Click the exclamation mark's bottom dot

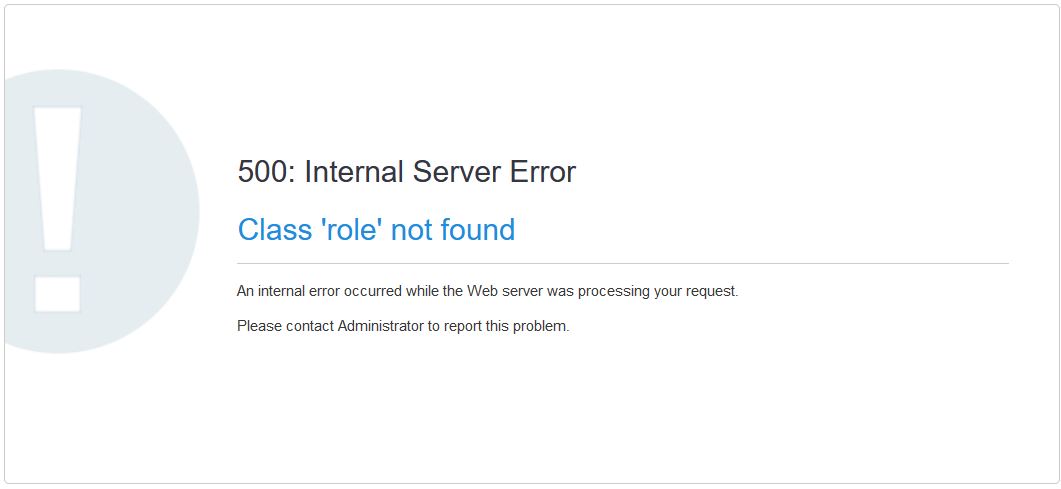coord(57,292)
